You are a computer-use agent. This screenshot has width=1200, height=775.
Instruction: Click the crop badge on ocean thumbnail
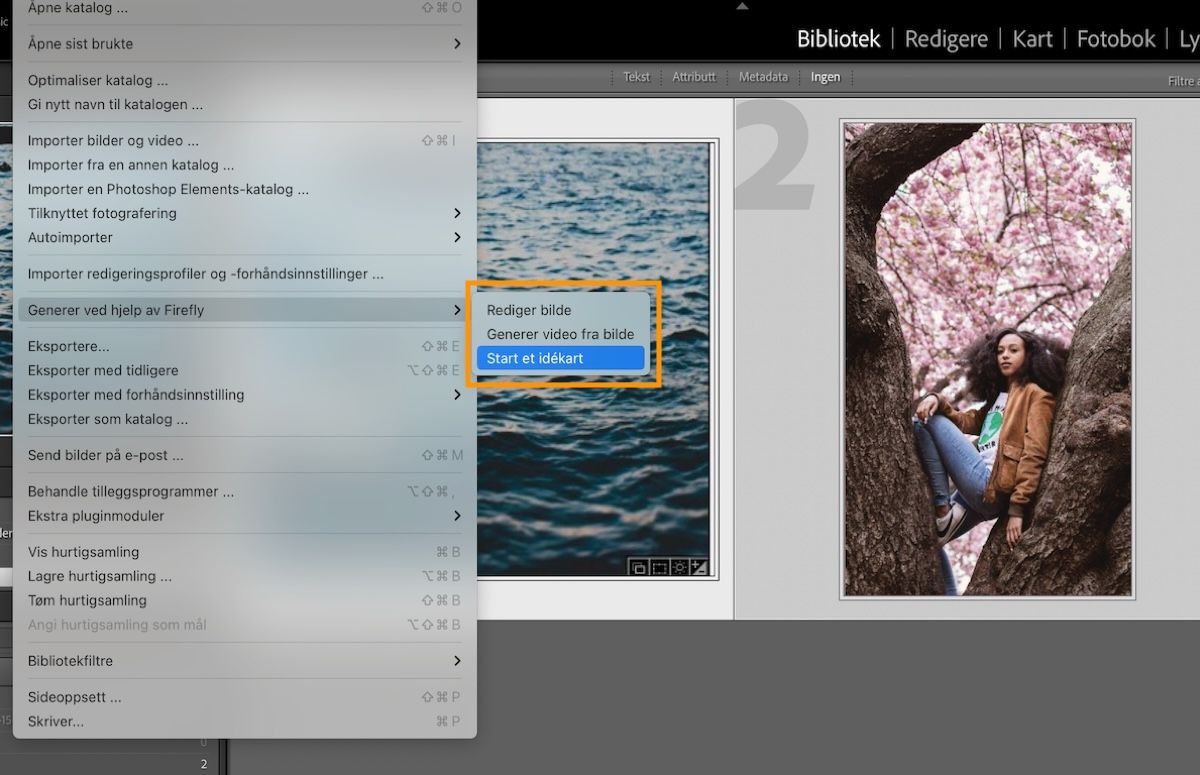pos(659,567)
